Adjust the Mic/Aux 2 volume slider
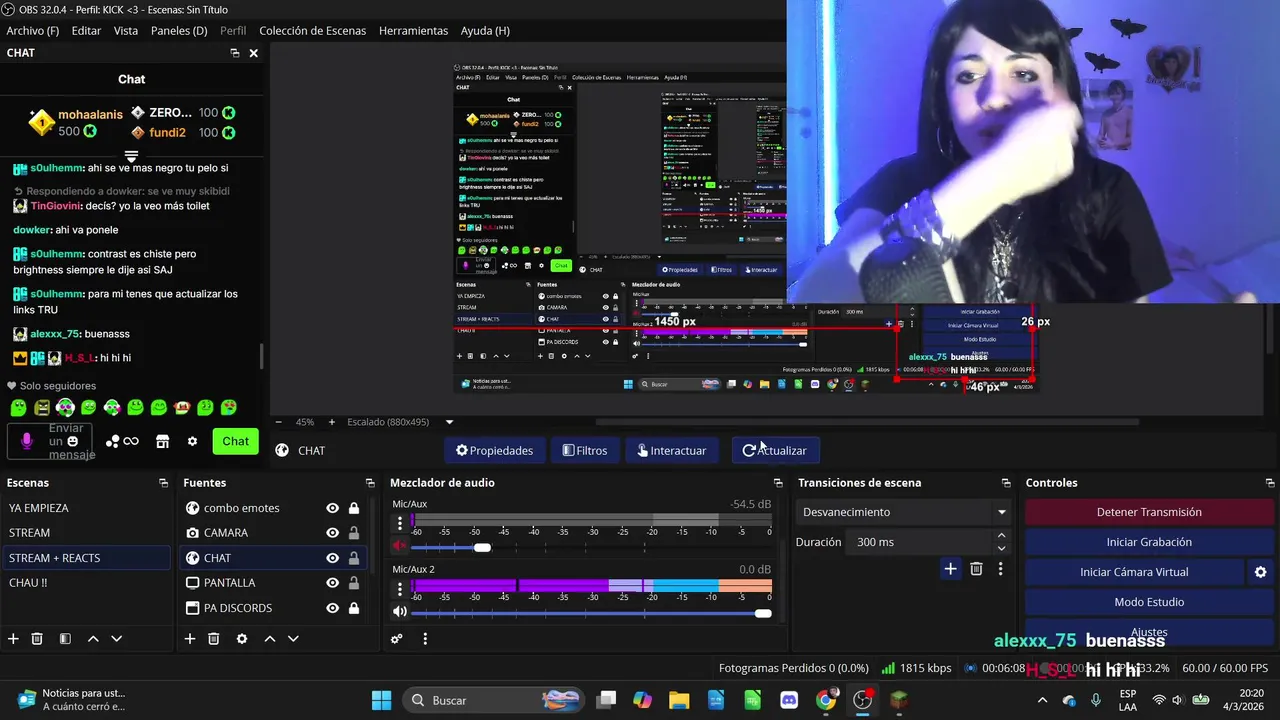Image resolution: width=1280 pixels, height=720 pixels. point(763,612)
